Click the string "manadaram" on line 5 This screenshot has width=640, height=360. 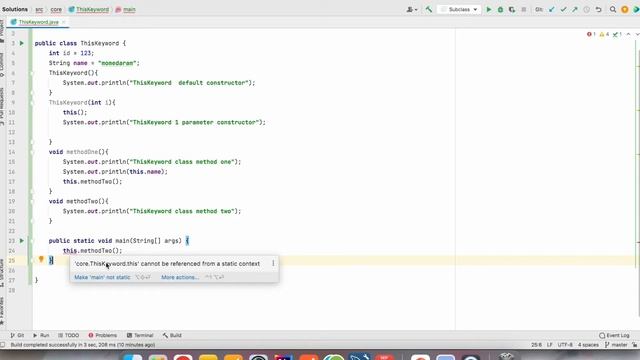click(117, 63)
